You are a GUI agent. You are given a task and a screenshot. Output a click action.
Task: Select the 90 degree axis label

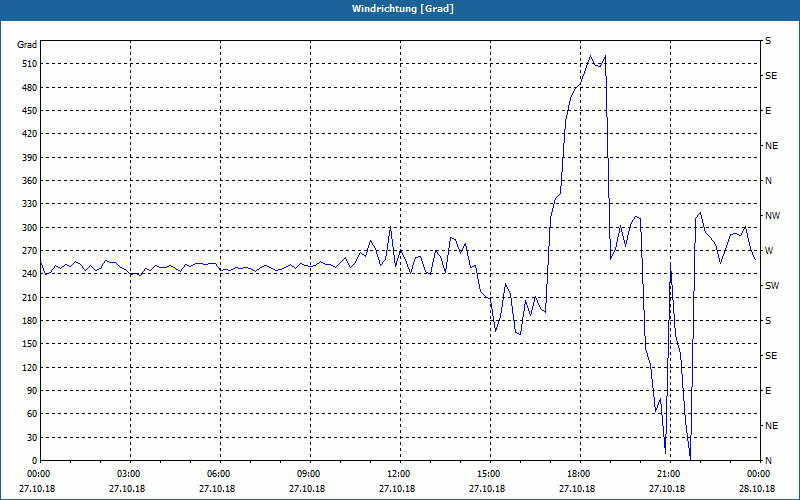pyautogui.click(x=32, y=391)
